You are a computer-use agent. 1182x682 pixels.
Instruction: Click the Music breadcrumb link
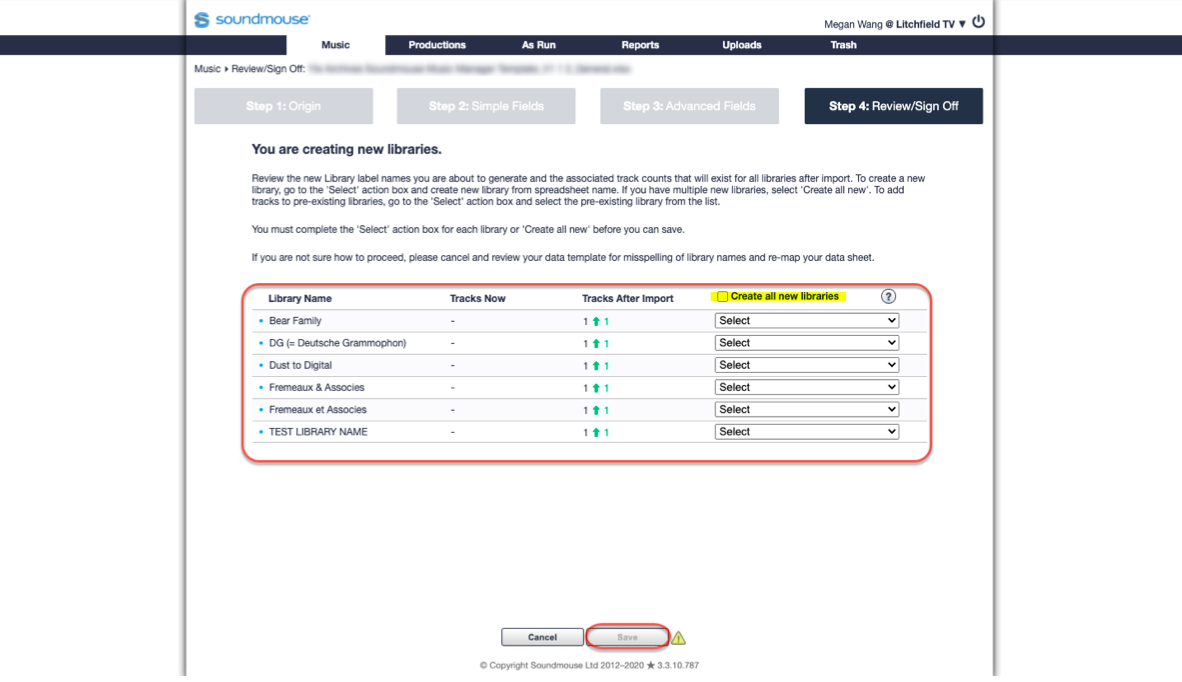207,69
